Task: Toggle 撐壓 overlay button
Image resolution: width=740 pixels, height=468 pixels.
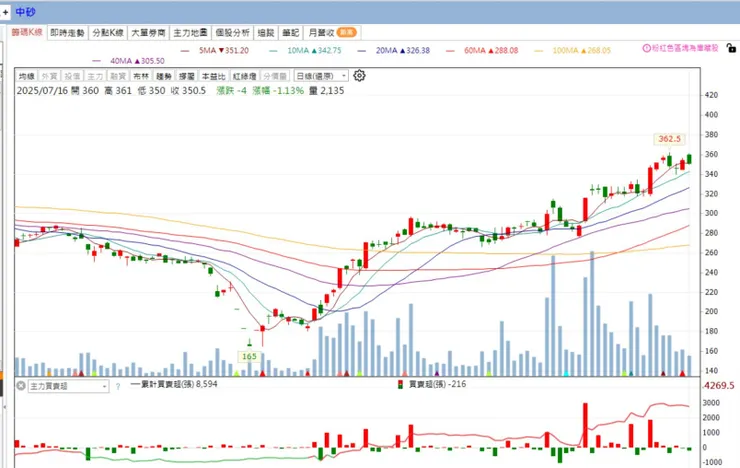Action: (186, 76)
